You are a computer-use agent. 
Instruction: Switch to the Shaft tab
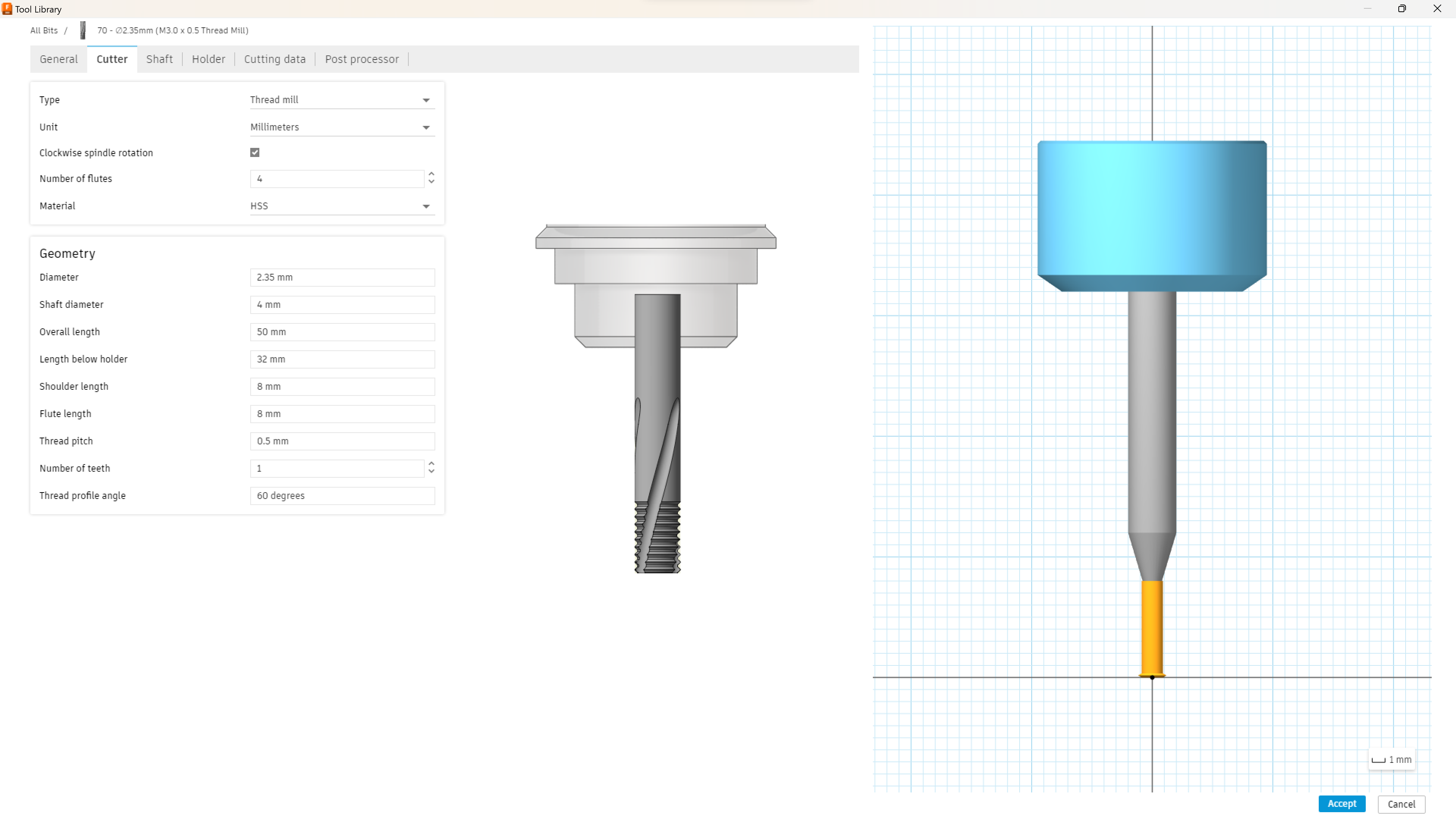click(x=159, y=59)
